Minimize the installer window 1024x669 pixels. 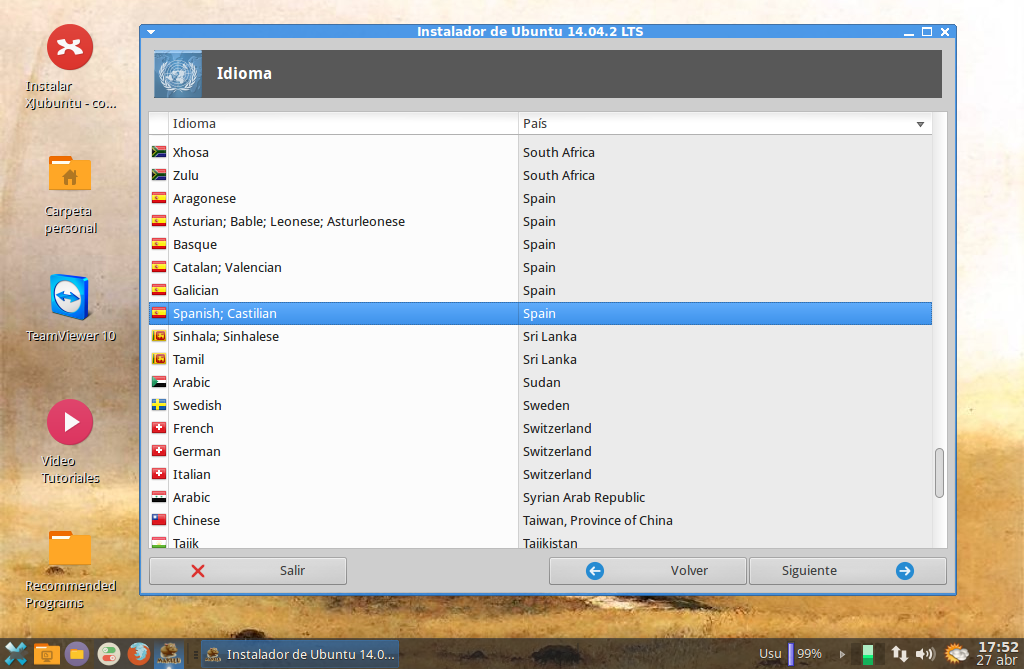pyautogui.click(x=908, y=32)
